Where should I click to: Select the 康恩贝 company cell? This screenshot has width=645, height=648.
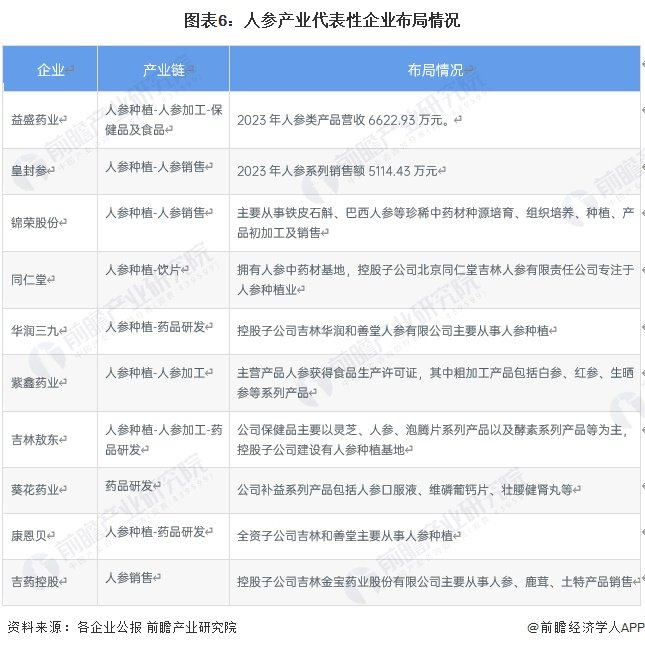coord(50,536)
